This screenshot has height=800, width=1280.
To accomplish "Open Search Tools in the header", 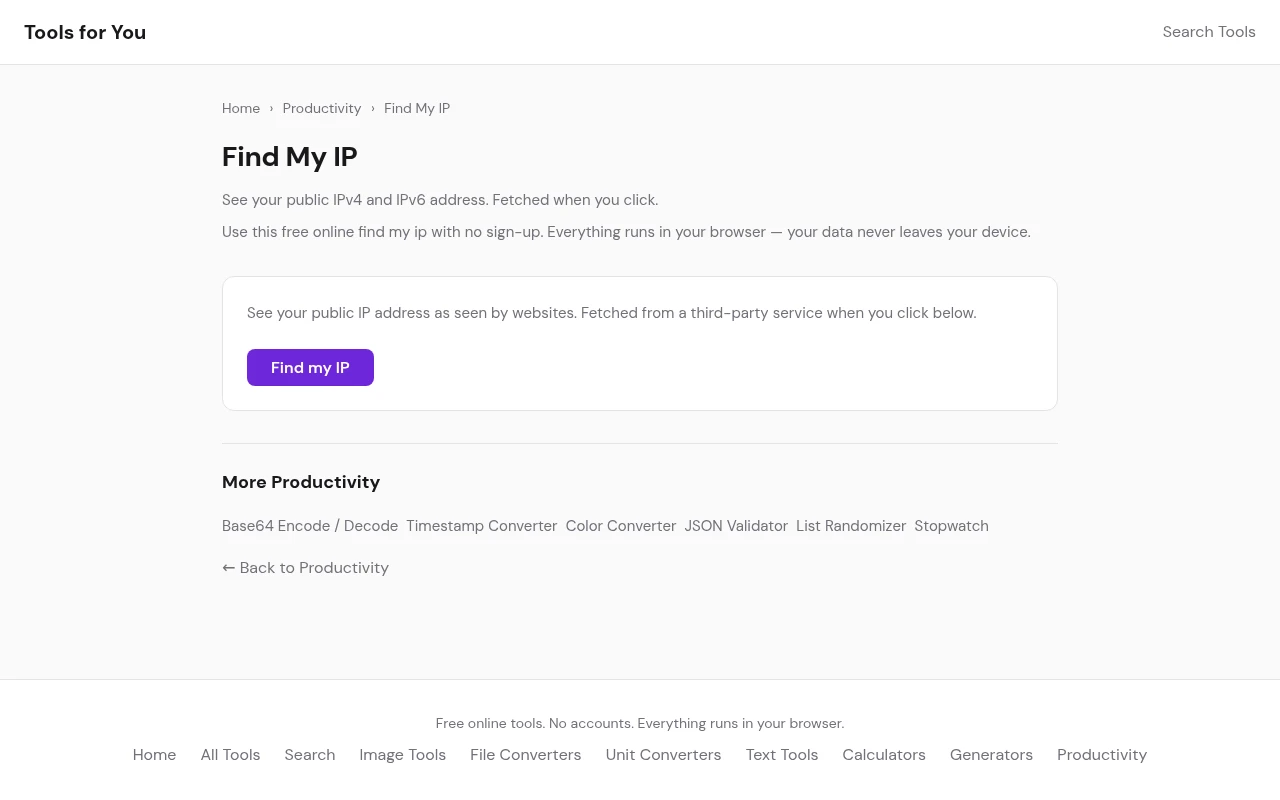I will pos(1208,32).
